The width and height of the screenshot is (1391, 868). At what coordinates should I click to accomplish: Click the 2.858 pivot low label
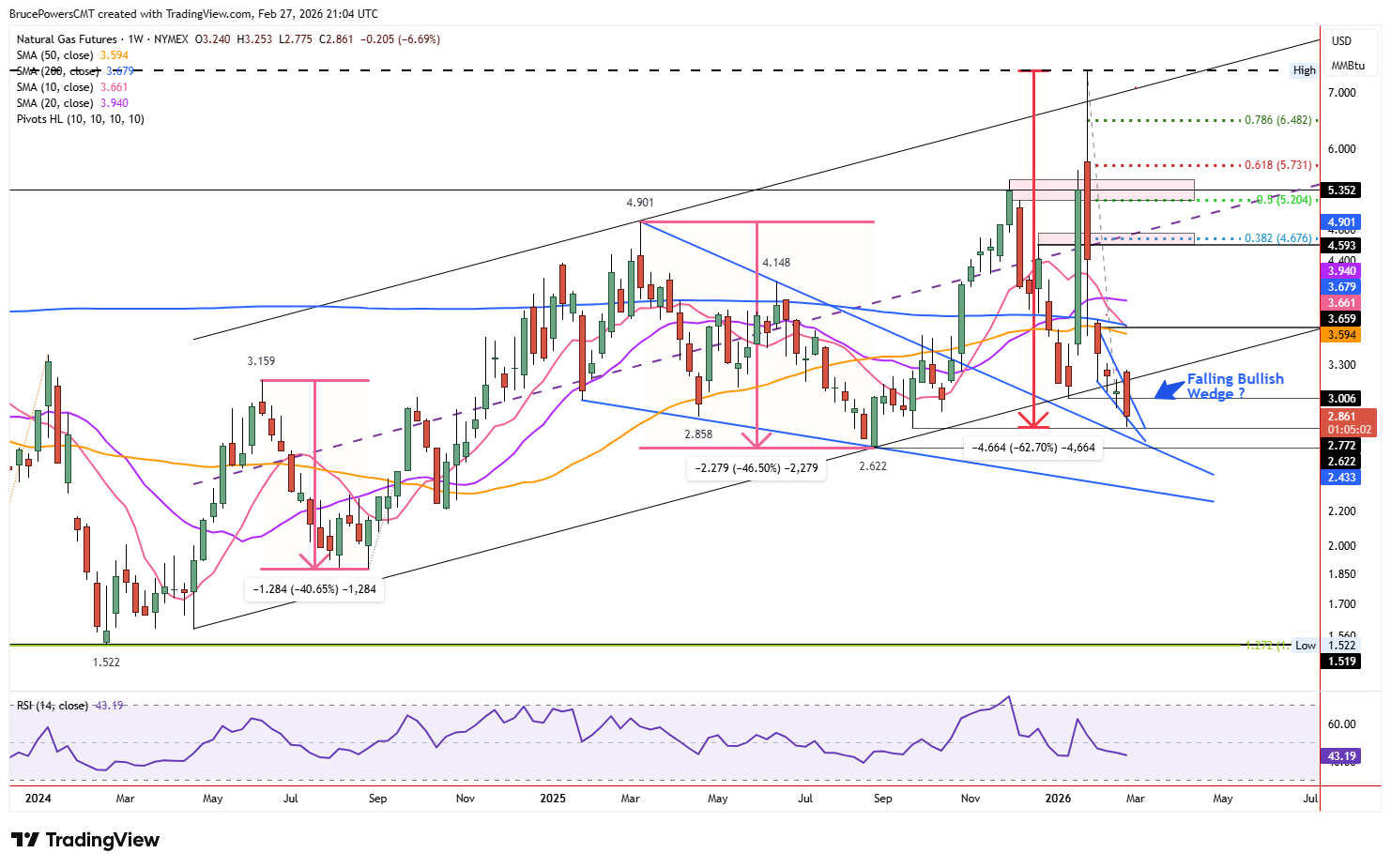(698, 434)
